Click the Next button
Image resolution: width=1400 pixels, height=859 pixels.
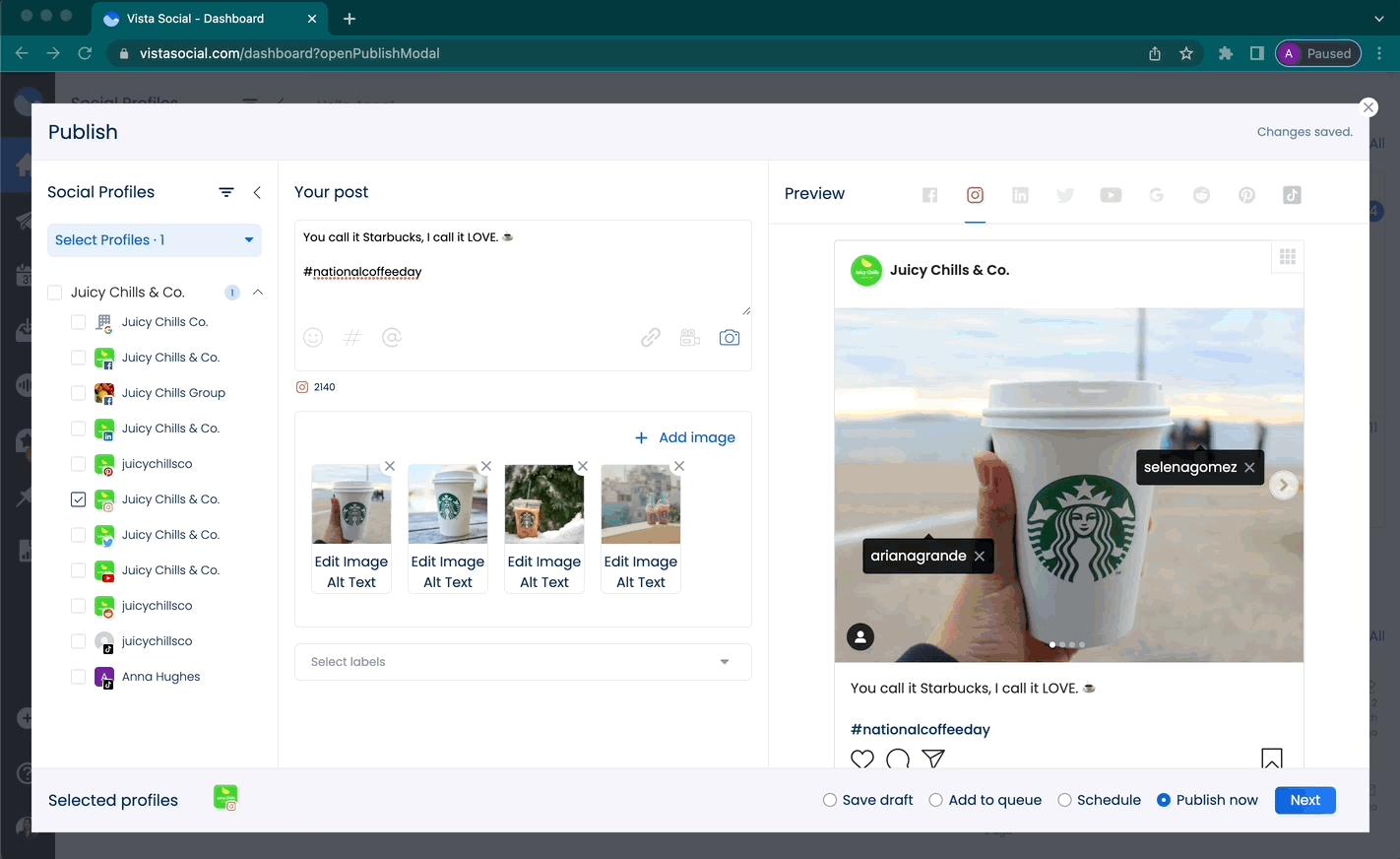pyautogui.click(x=1305, y=800)
